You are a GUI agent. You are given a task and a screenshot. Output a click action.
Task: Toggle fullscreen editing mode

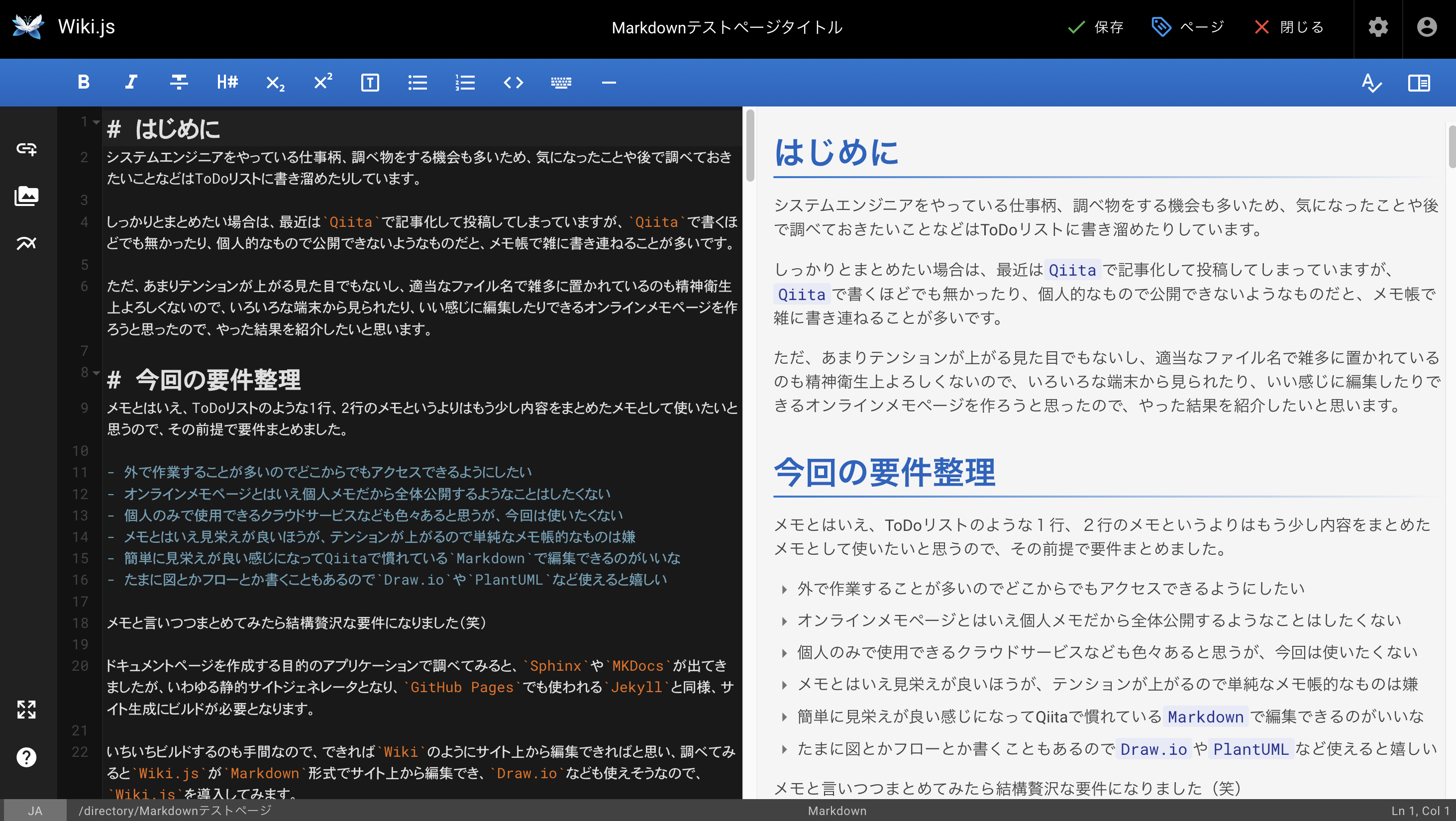[x=26, y=710]
